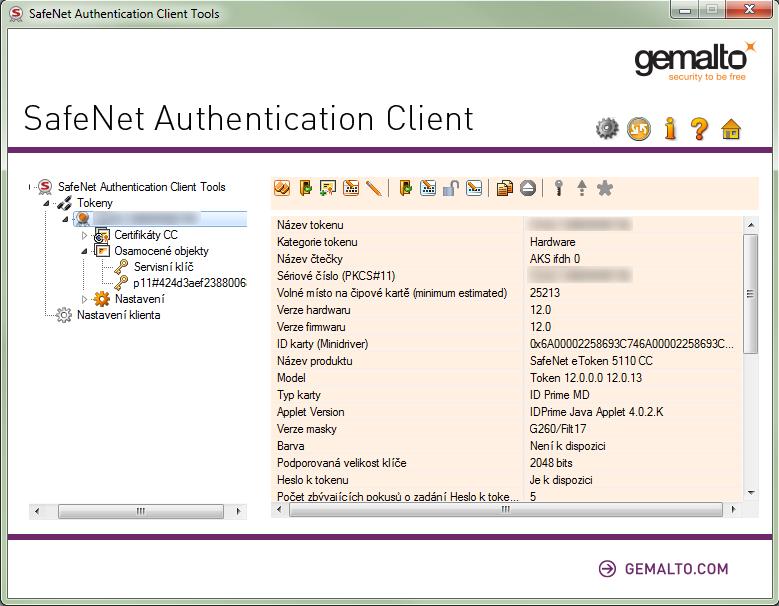Image resolution: width=779 pixels, height=606 pixels.
Task: Click the grey up-arrow toolbar icon
Action: click(x=582, y=188)
